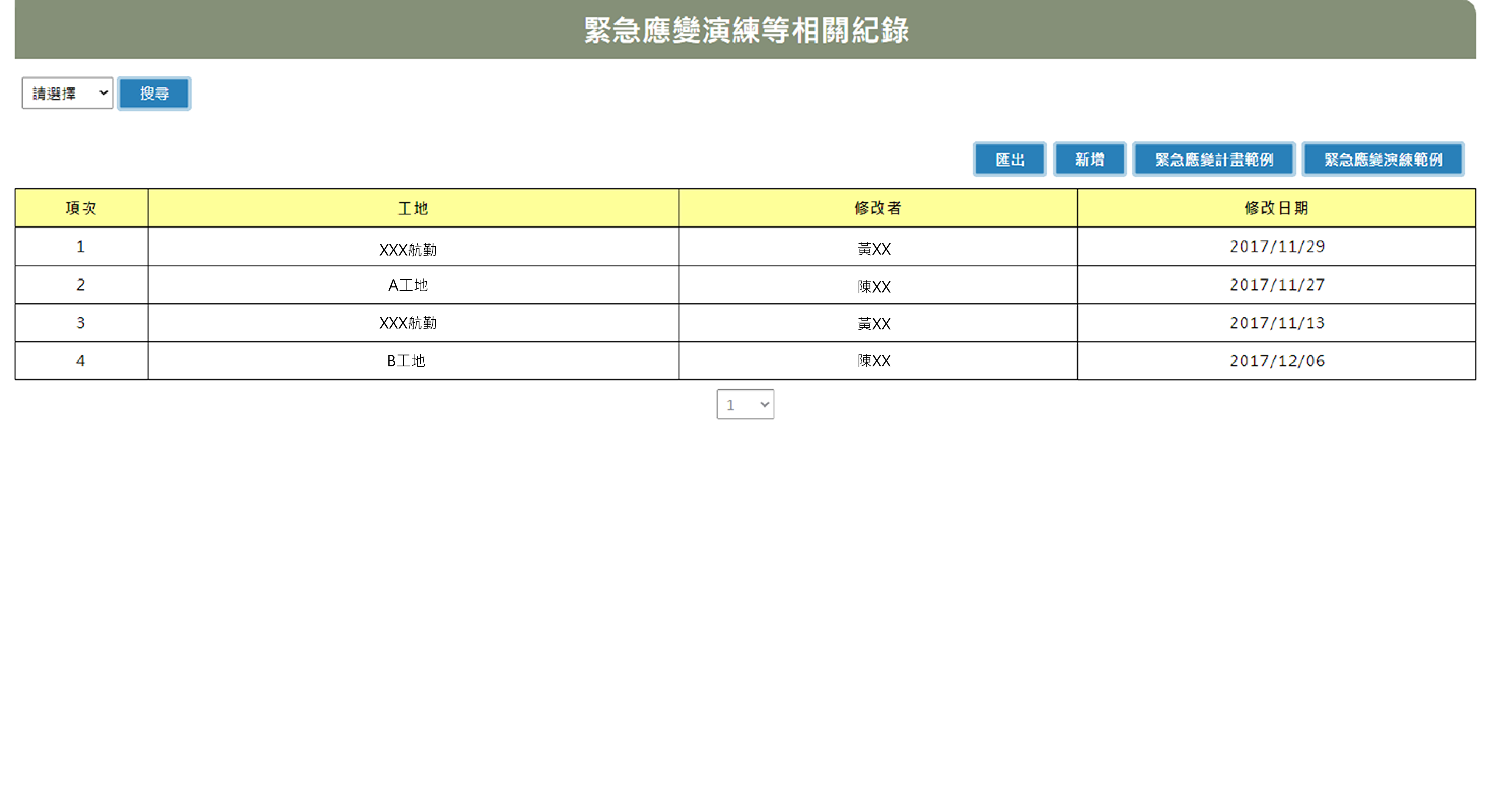
Task: Select XXX航勤 in row 3
Action: point(408,323)
